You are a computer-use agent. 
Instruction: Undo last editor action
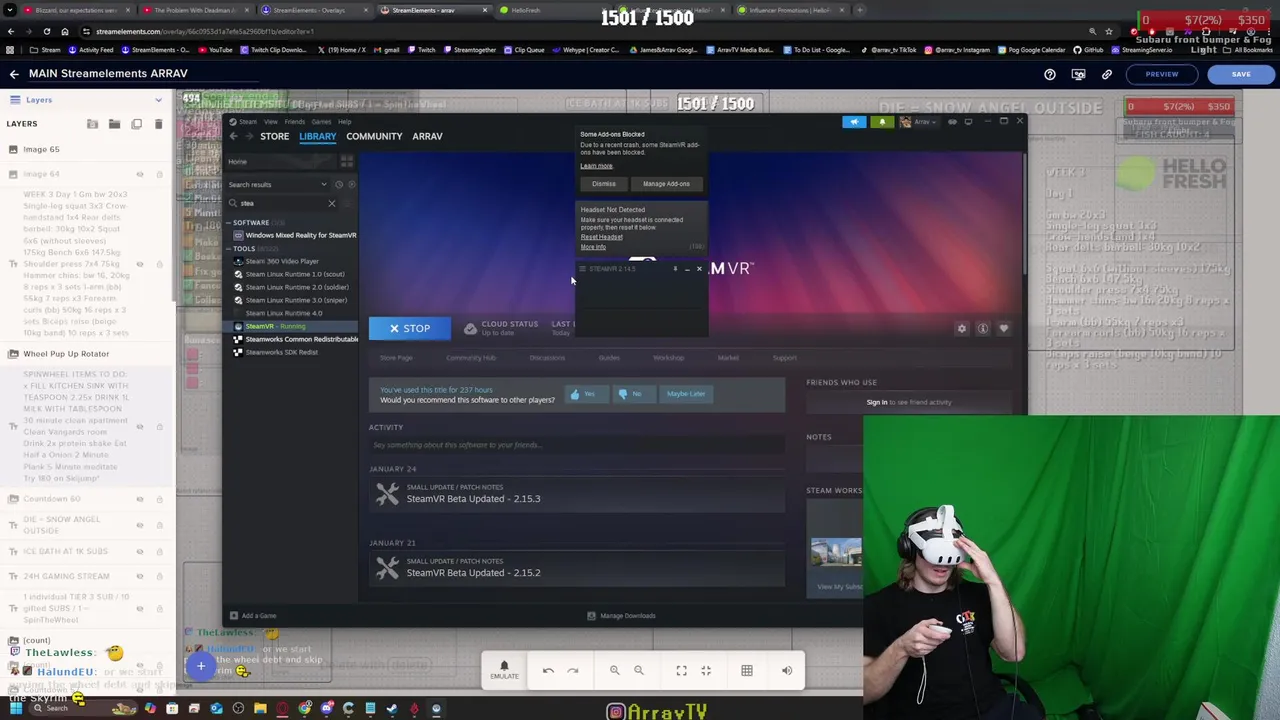548,671
